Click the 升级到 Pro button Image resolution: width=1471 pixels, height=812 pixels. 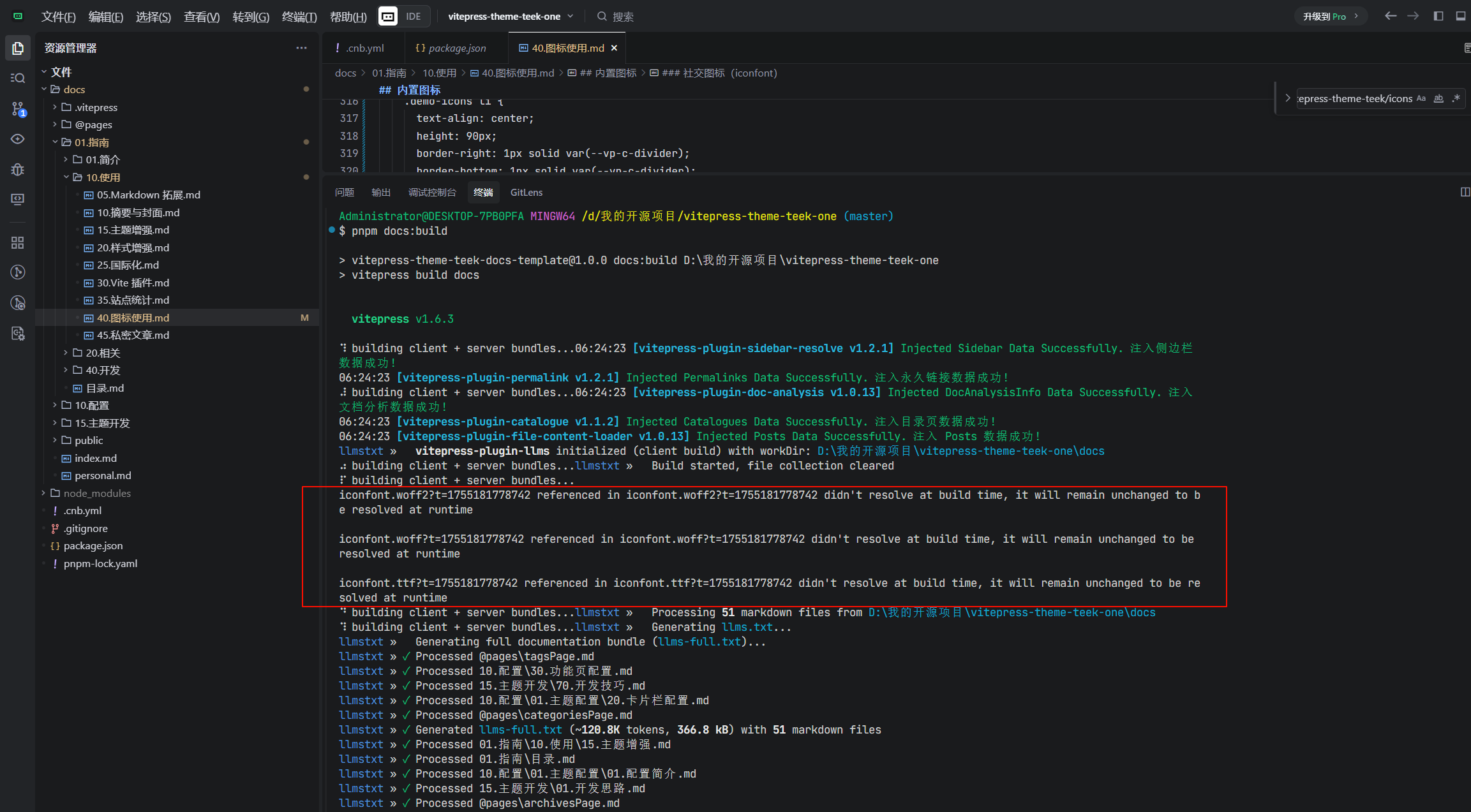tap(1330, 16)
